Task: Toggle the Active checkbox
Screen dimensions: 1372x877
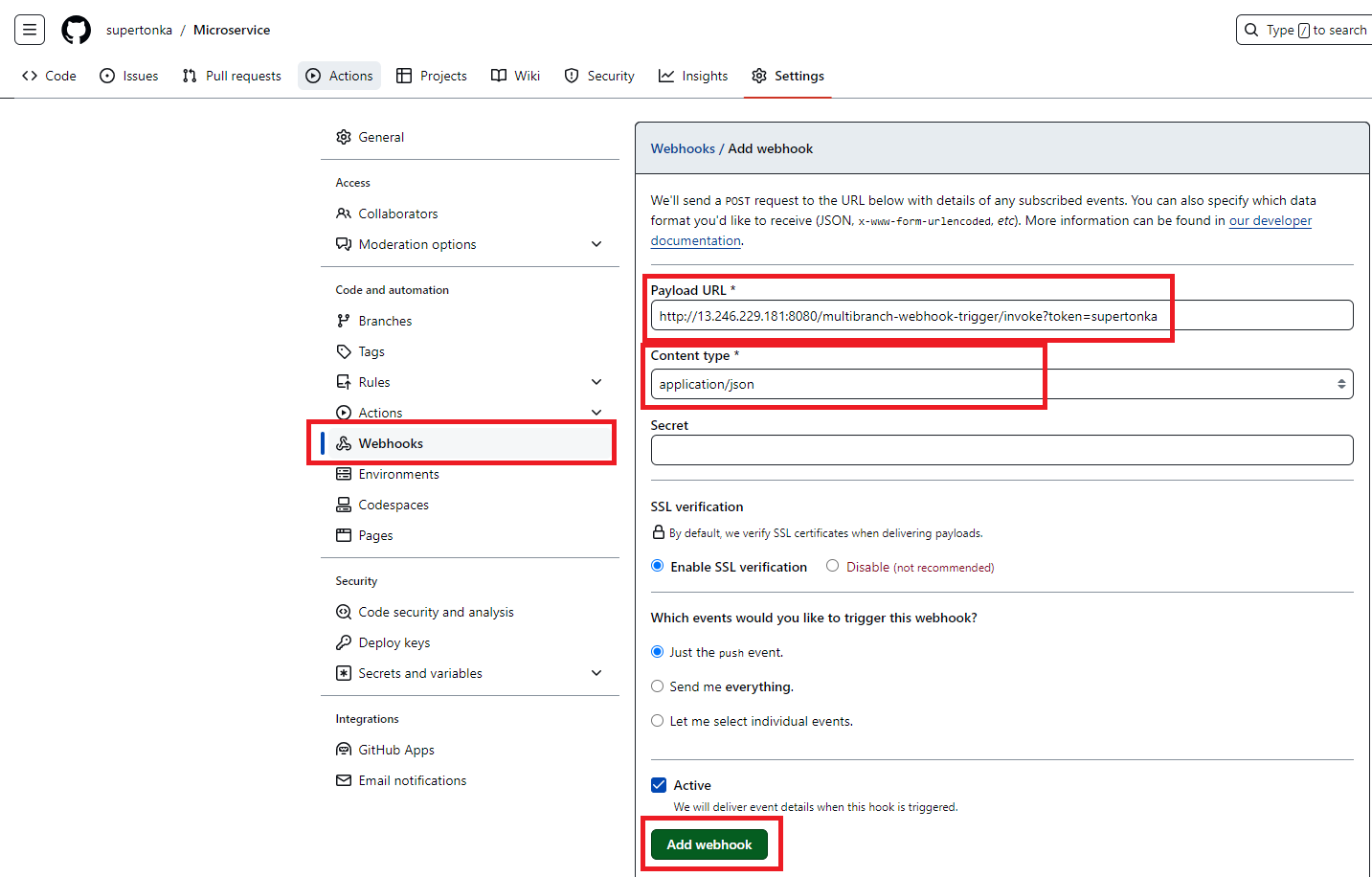Action: click(659, 785)
